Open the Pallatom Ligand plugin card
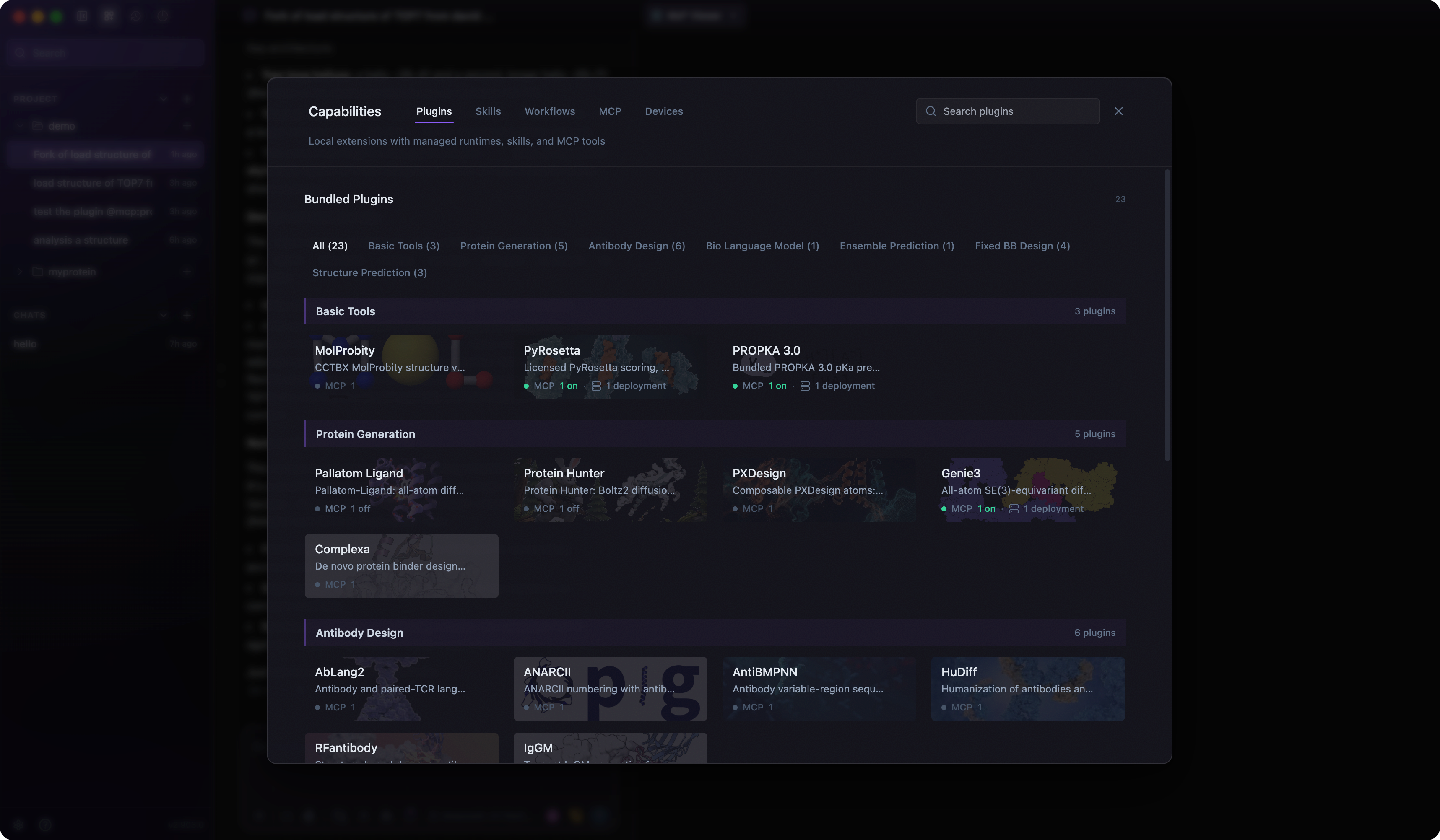This screenshot has width=1440, height=840. 401,490
